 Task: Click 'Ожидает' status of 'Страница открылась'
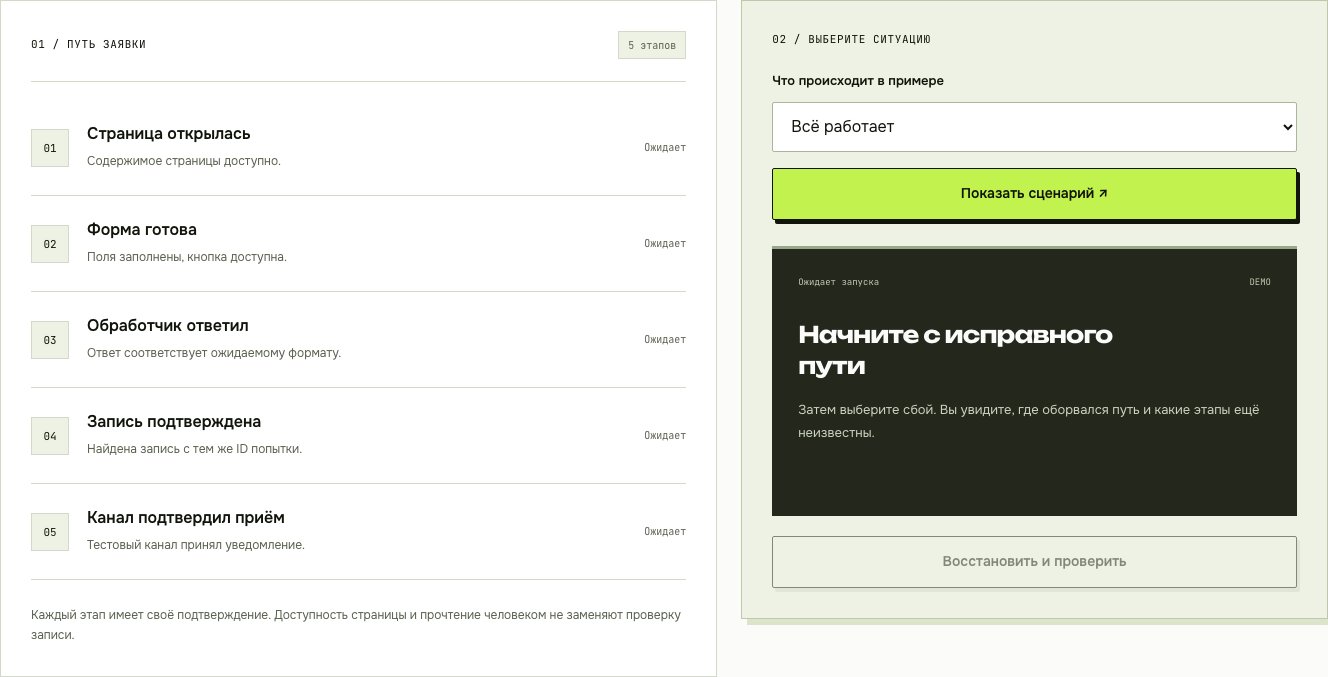pyautogui.click(x=665, y=148)
